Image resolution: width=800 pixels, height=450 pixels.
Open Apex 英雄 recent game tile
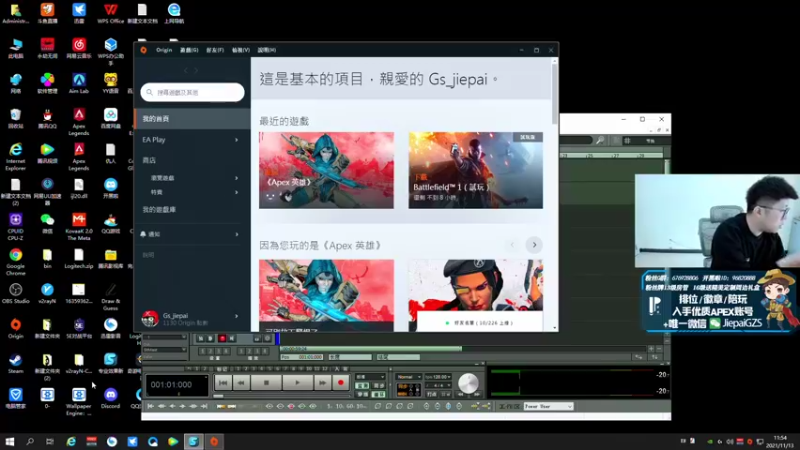pyautogui.click(x=326, y=170)
